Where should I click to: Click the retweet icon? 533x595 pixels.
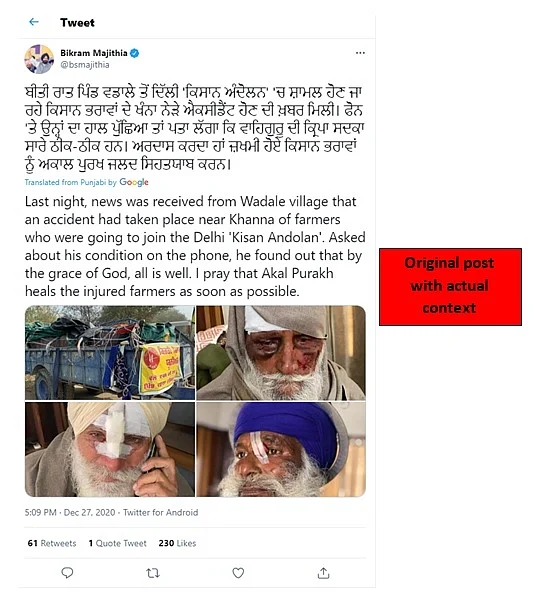click(x=153, y=573)
